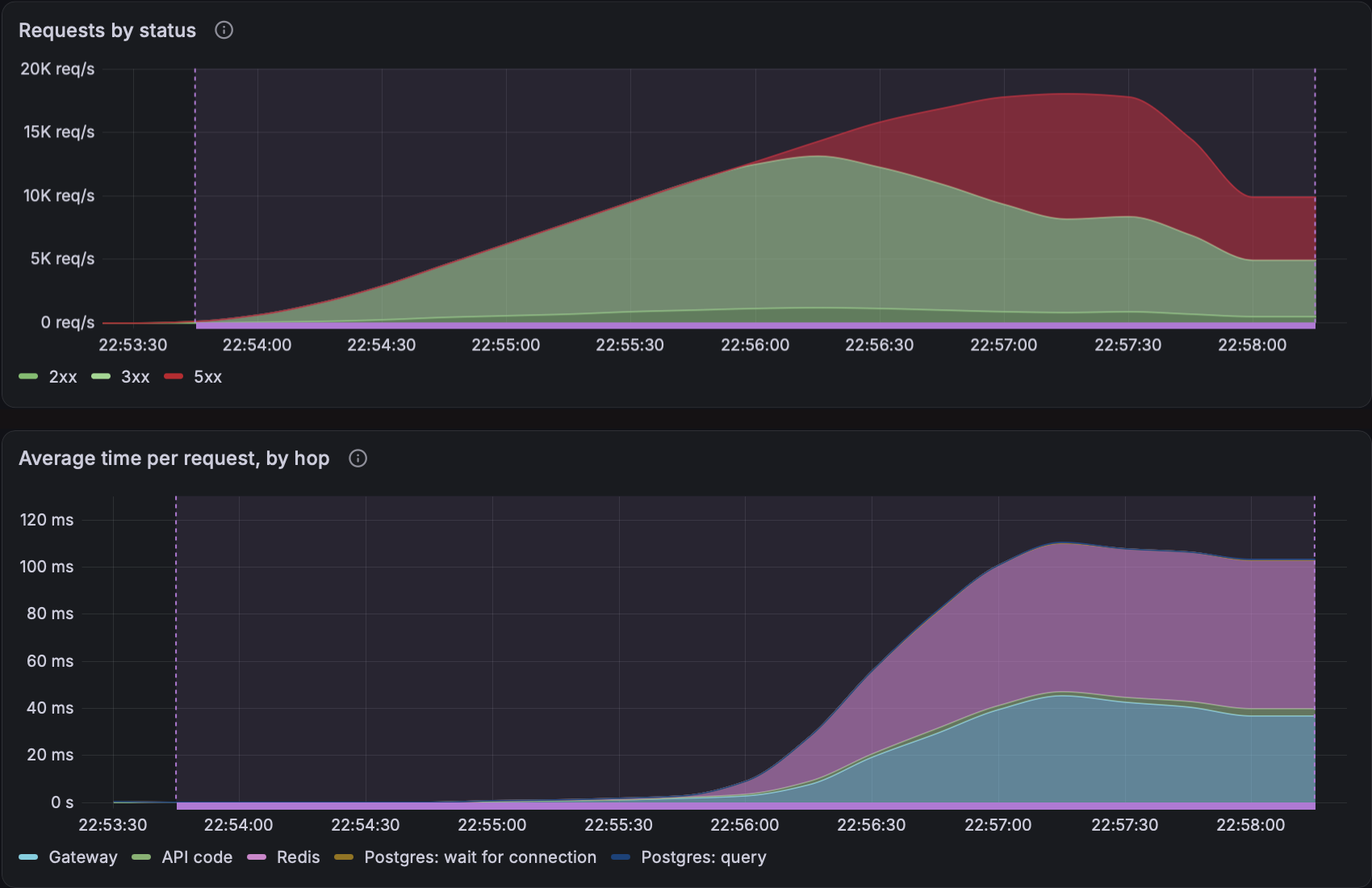Screen dimensions: 1372x888
Task: Toggle the Gateway series in legend
Action: tap(68, 857)
